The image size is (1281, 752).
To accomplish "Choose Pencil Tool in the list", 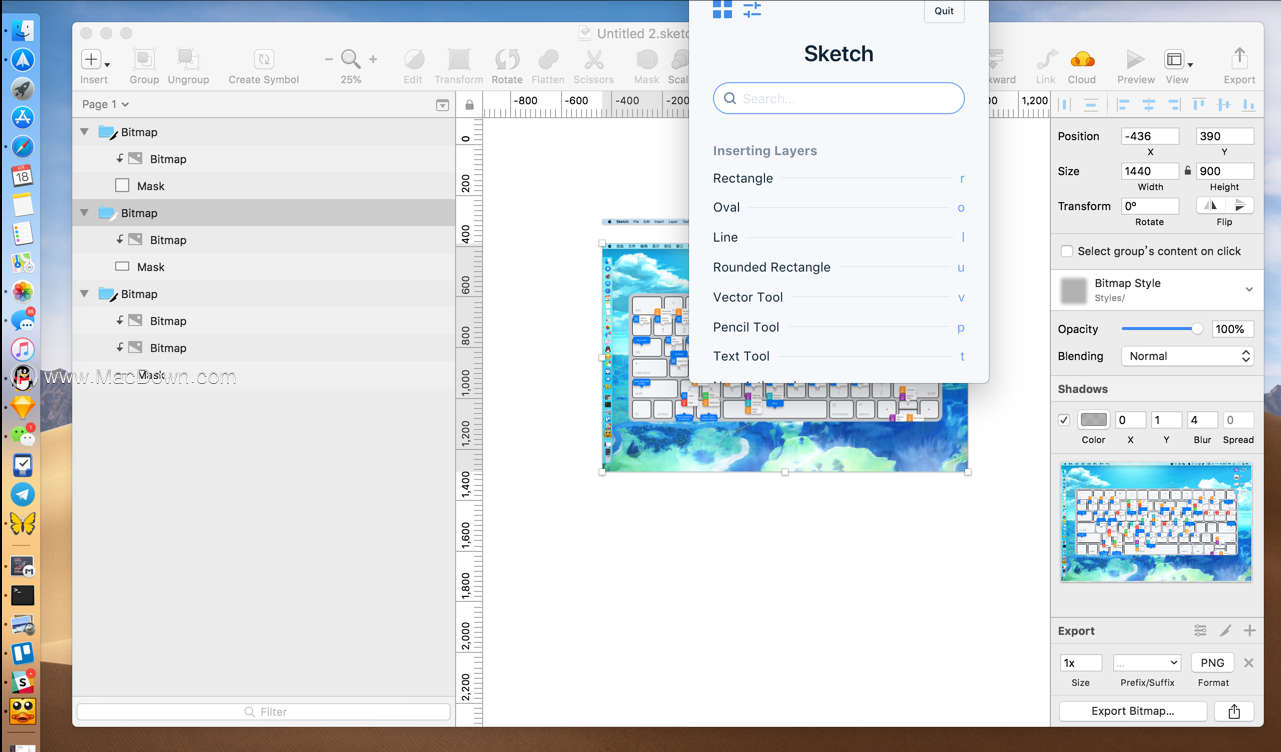I will click(838, 327).
